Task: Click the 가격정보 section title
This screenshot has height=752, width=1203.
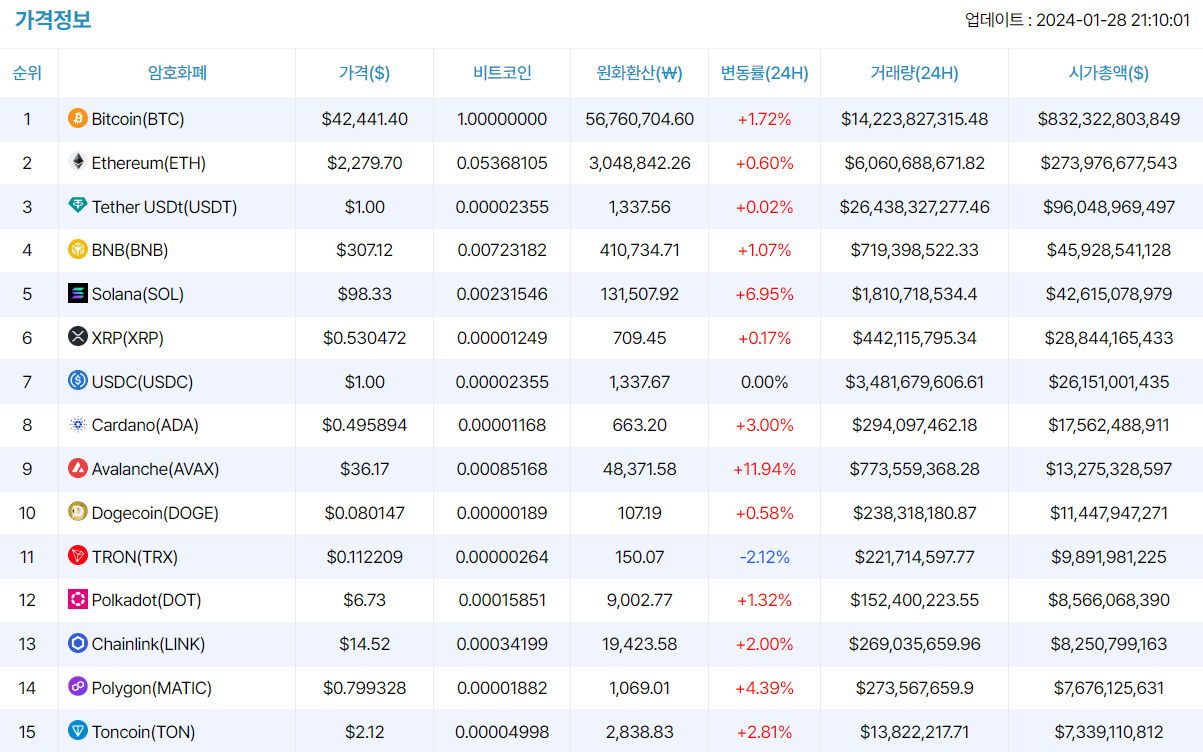Action: [53, 20]
